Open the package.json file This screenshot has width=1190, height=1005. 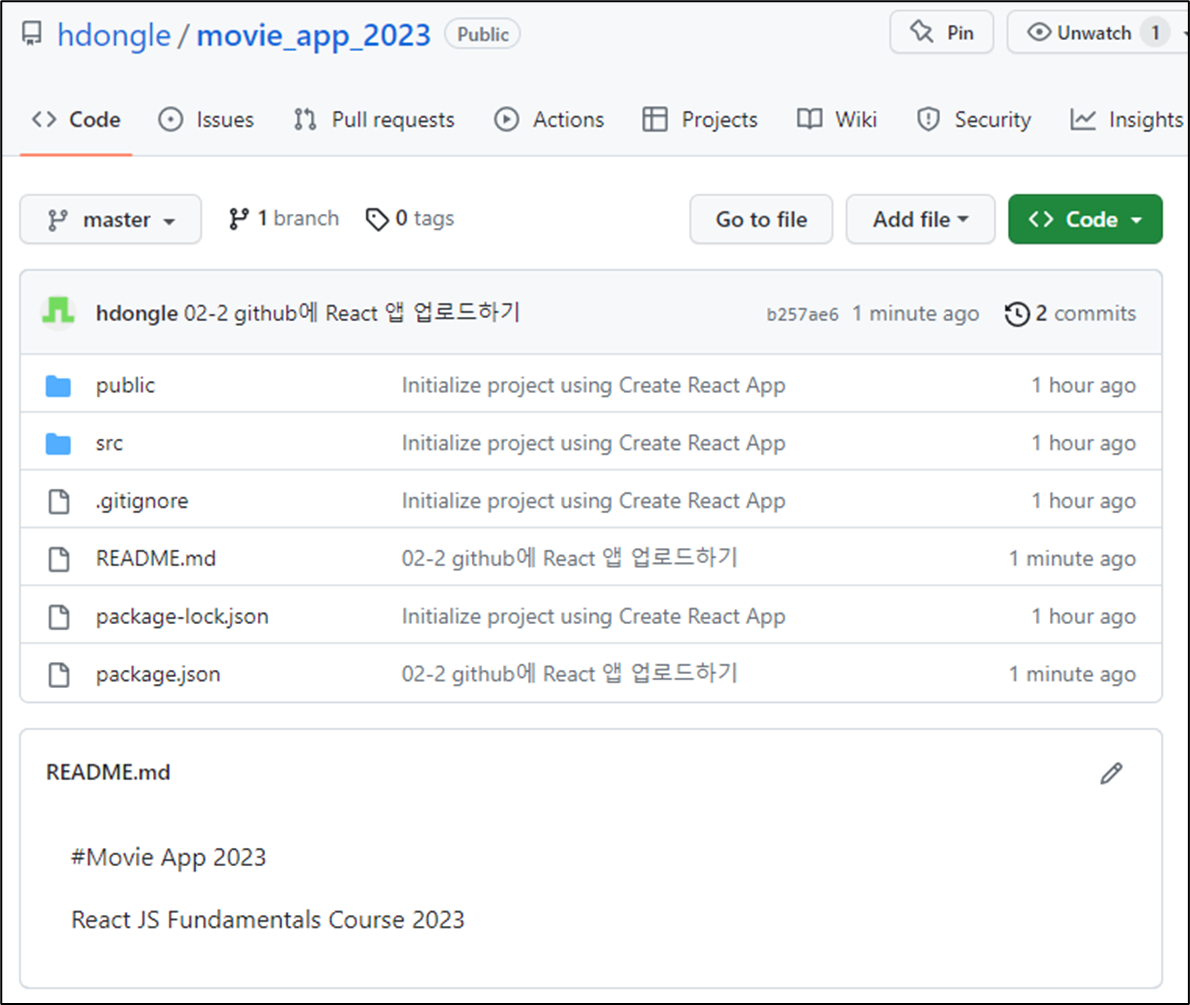[158, 674]
